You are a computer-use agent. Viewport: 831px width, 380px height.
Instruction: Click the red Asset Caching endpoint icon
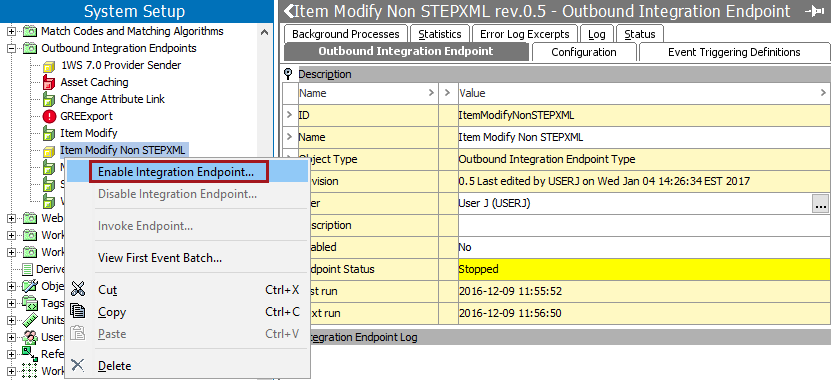(x=49, y=82)
